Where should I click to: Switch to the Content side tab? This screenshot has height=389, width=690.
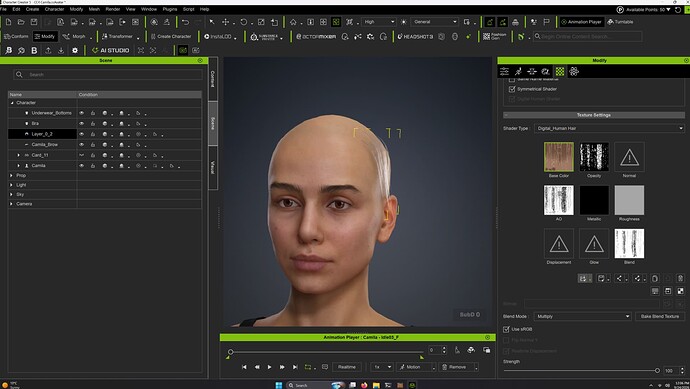(x=213, y=79)
